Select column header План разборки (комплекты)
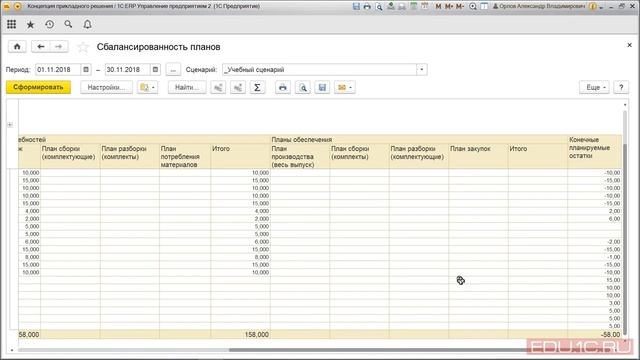 (129, 156)
